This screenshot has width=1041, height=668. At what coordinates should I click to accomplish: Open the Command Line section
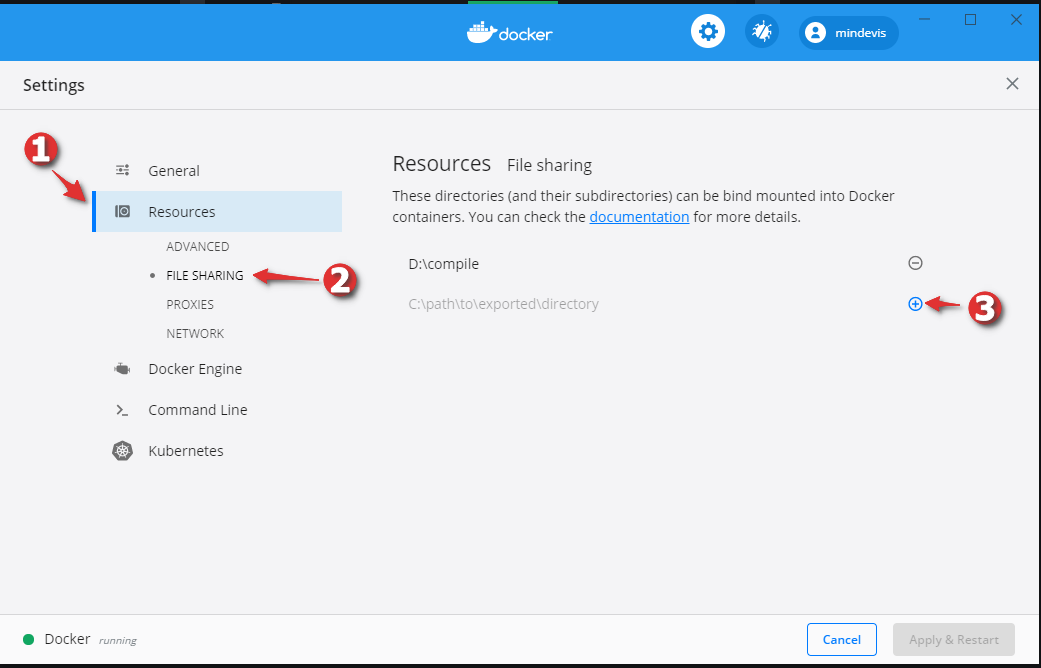click(x=197, y=410)
